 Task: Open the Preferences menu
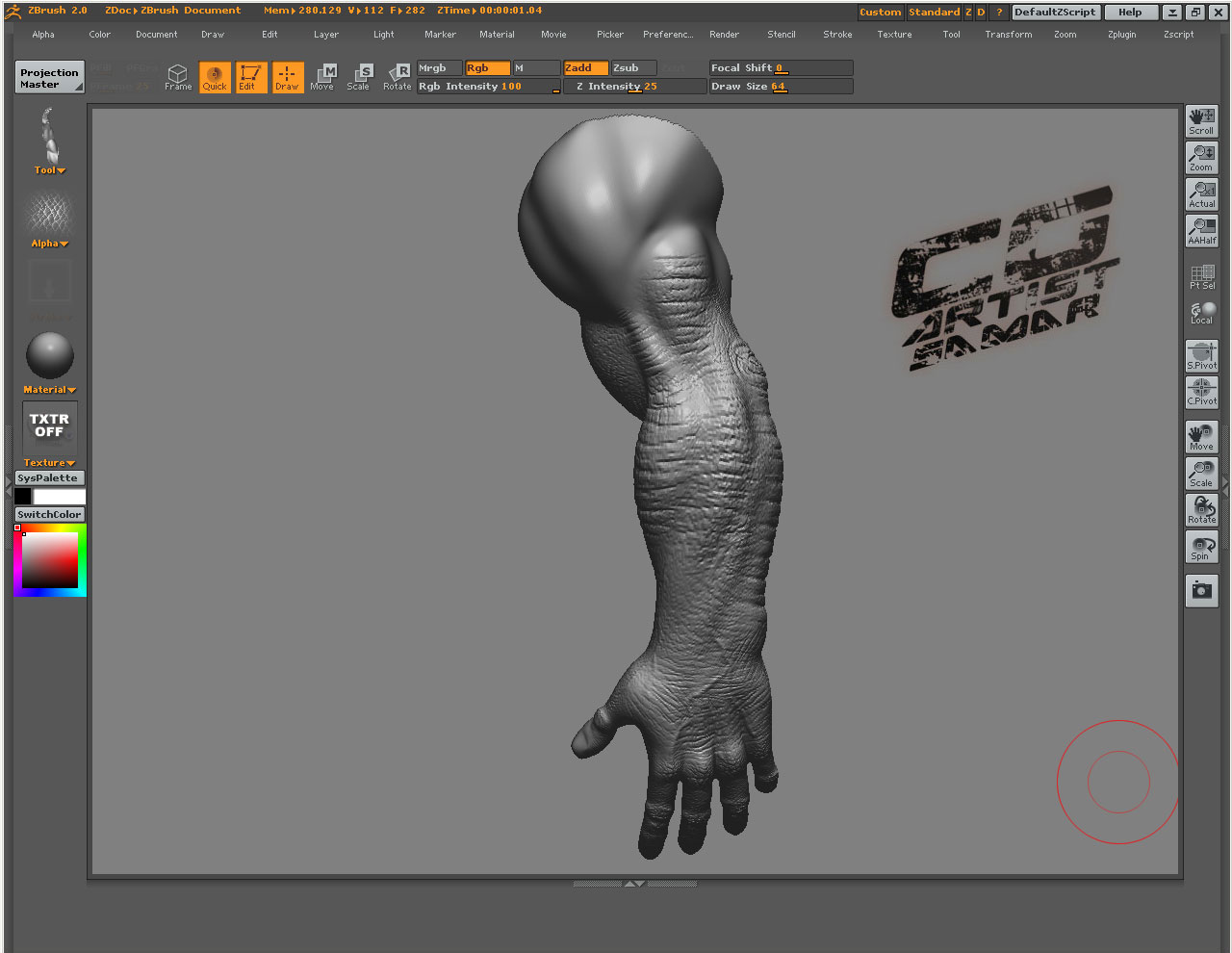[668, 34]
